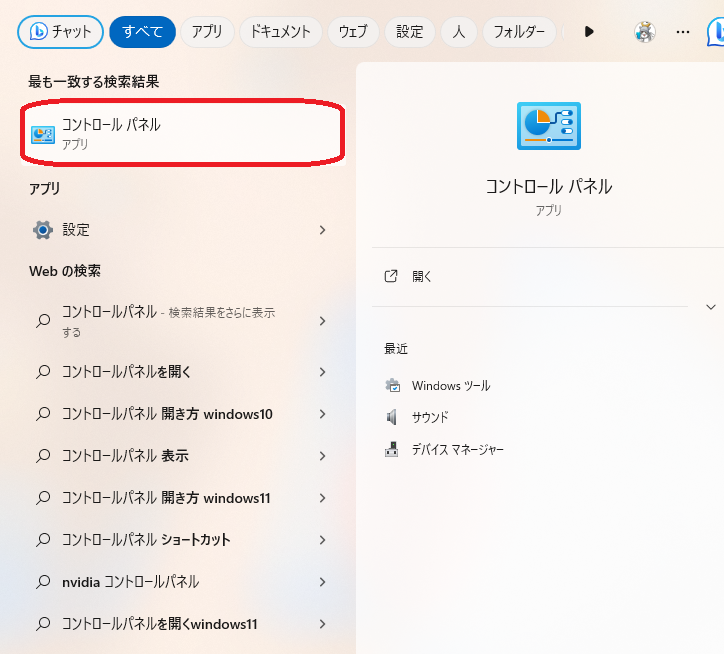Click the コントロール パネル title in preview pane
The width and height of the screenshot is (724, 654).
(x=549, y=187)
